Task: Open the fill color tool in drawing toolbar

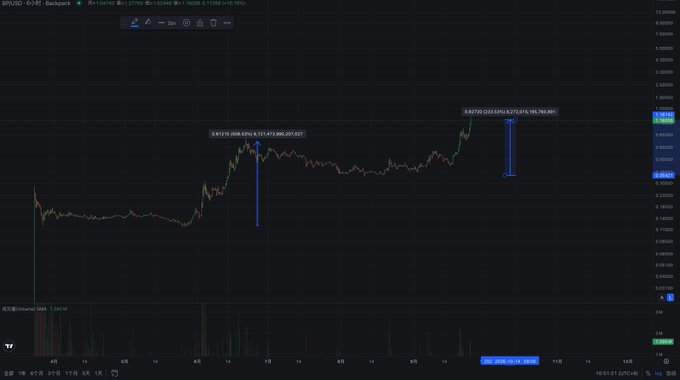Action: point(148,23)
